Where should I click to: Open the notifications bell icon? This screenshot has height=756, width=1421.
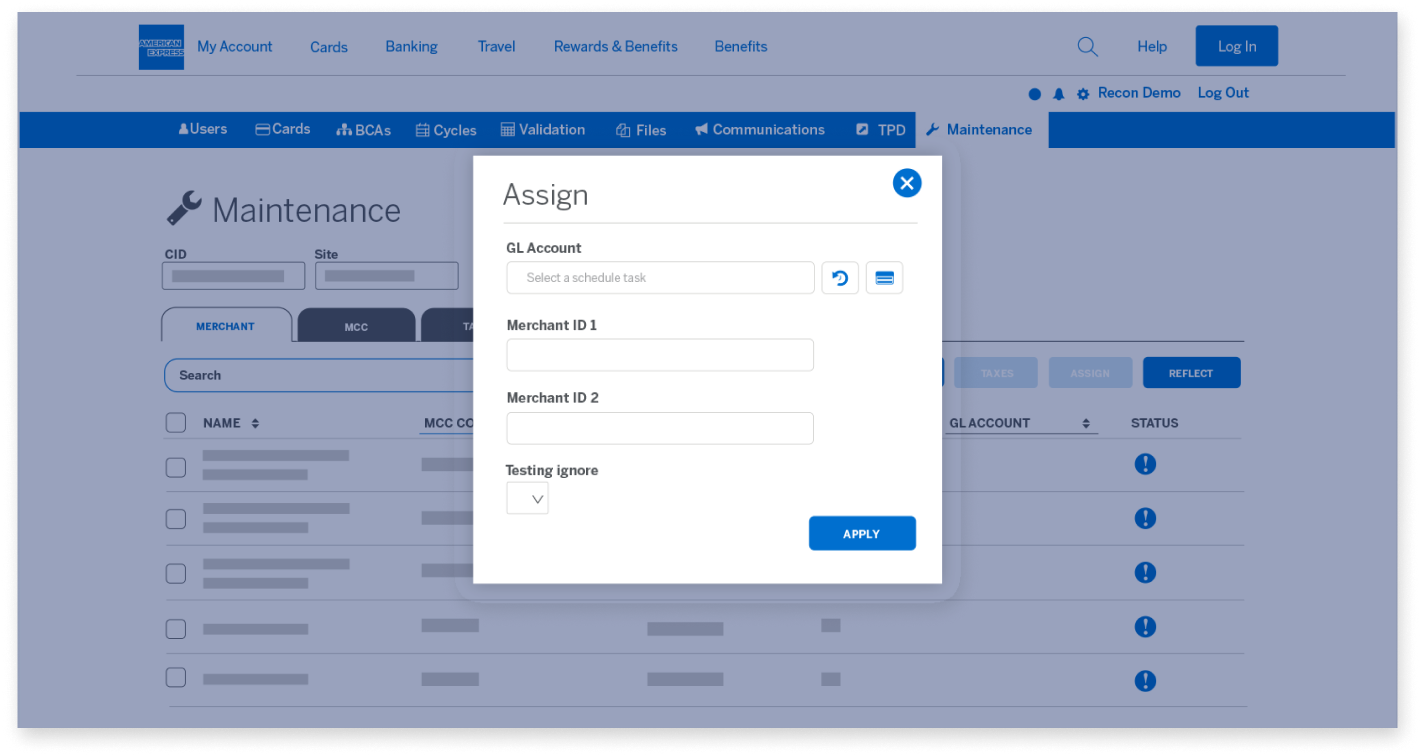click(x=1059, y=94)
